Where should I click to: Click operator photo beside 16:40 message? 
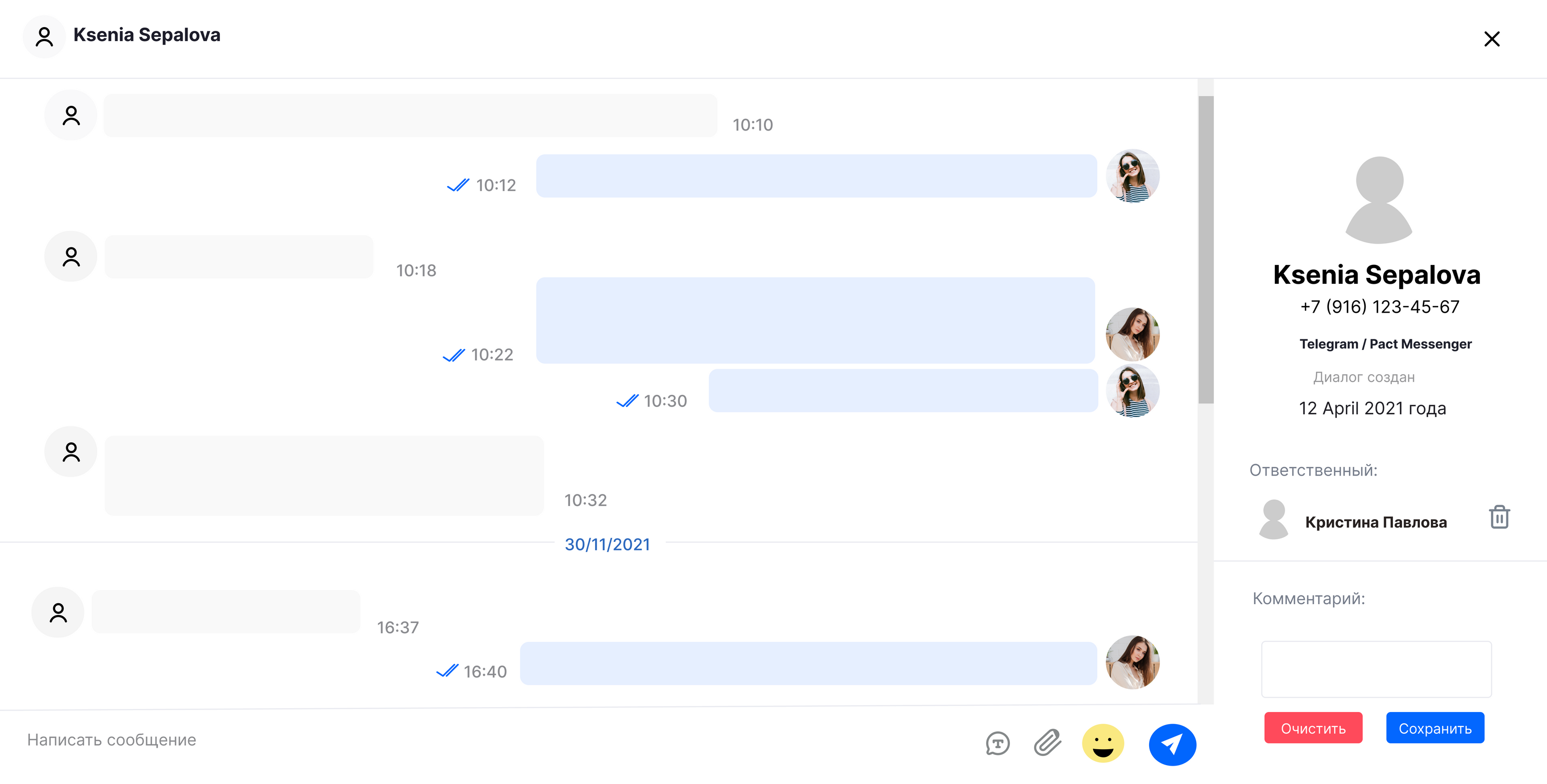click(x=1132, y=662)
